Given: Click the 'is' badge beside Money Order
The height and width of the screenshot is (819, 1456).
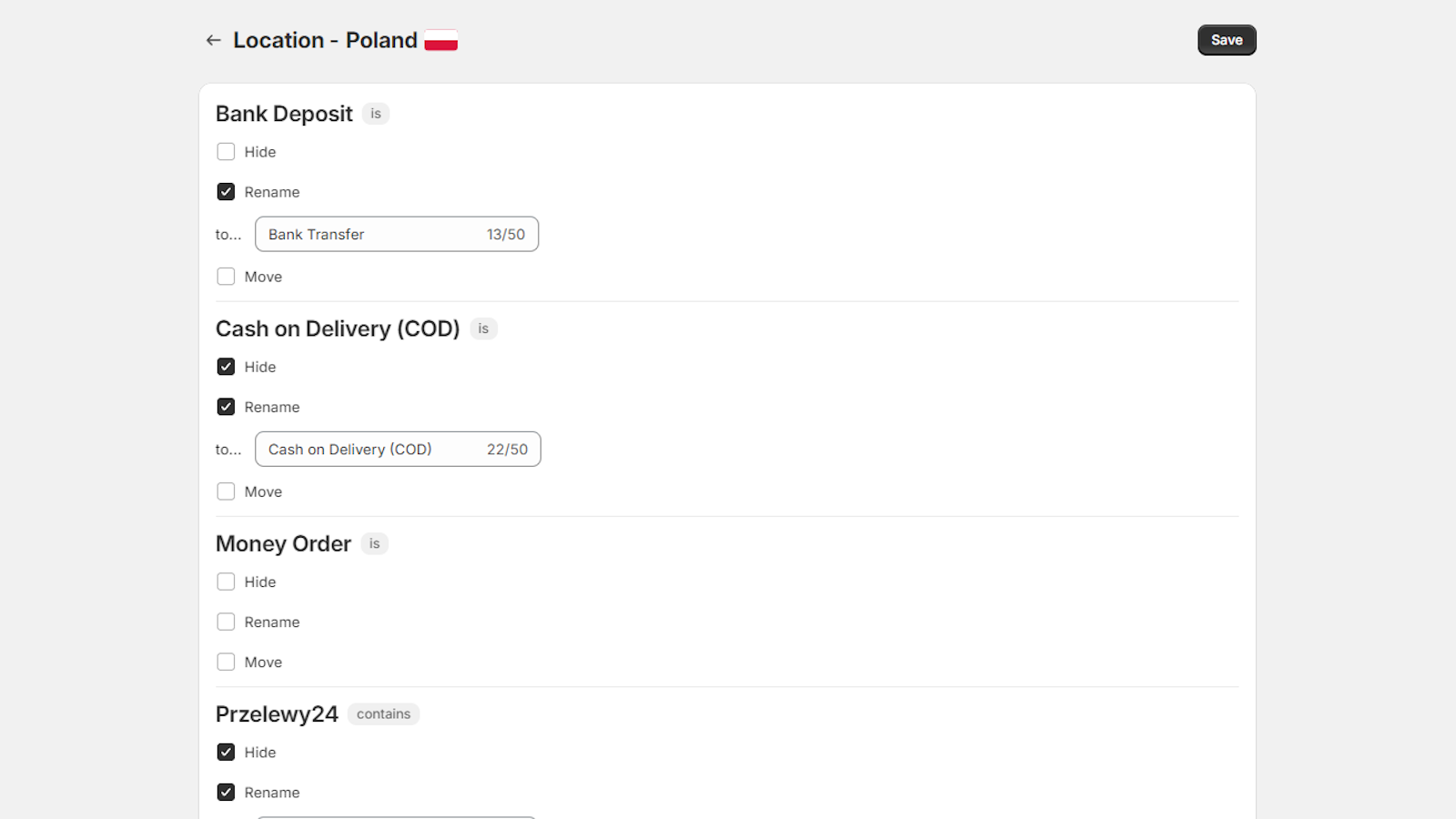Looking at the screenshot, I should (375, 543).
